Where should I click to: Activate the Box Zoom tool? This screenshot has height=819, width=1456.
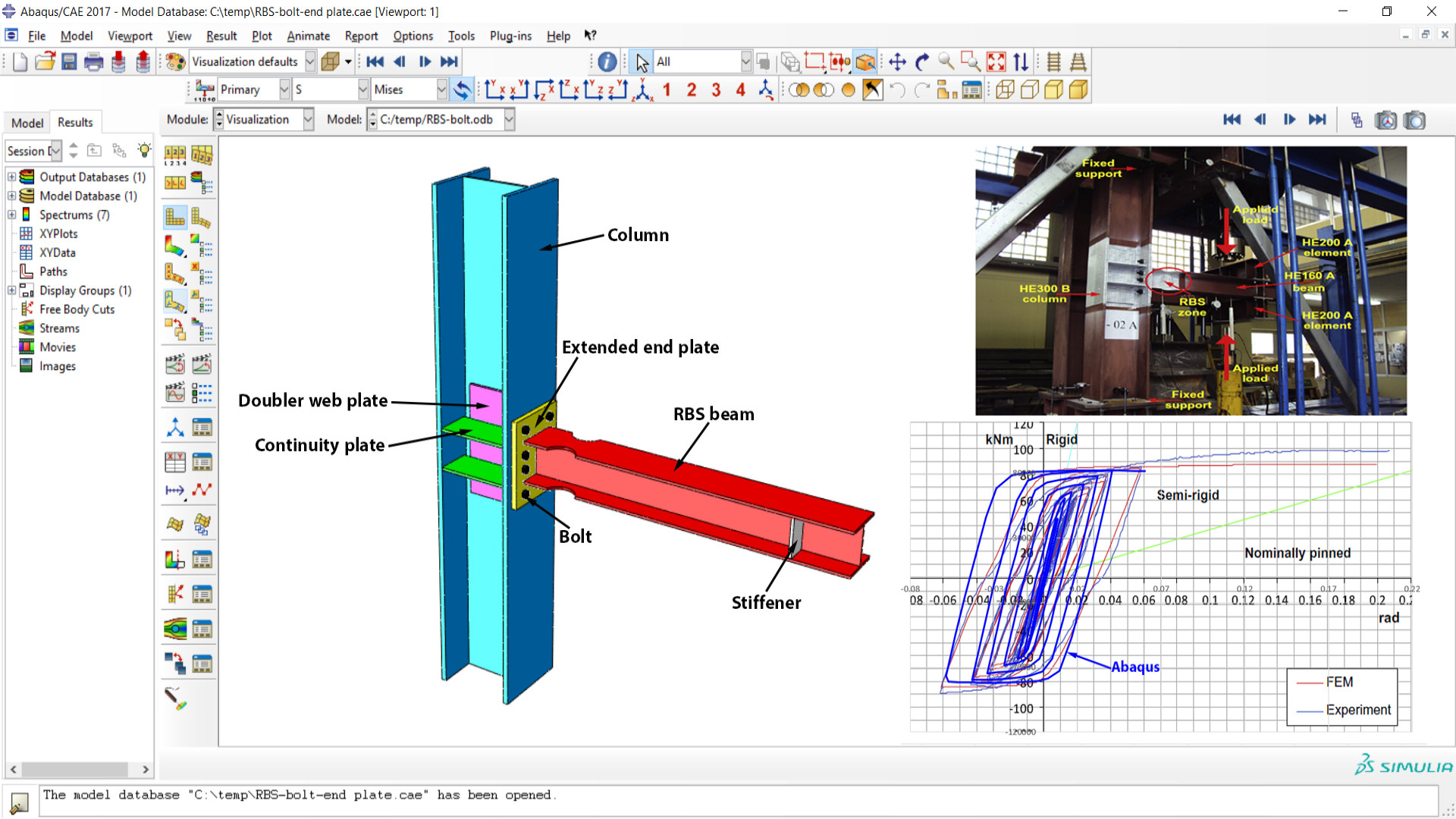coord(971,62)
